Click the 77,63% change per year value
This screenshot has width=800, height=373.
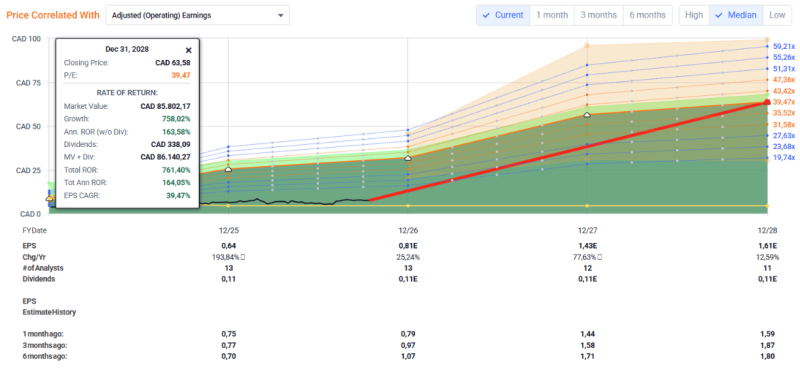(587, 258)
